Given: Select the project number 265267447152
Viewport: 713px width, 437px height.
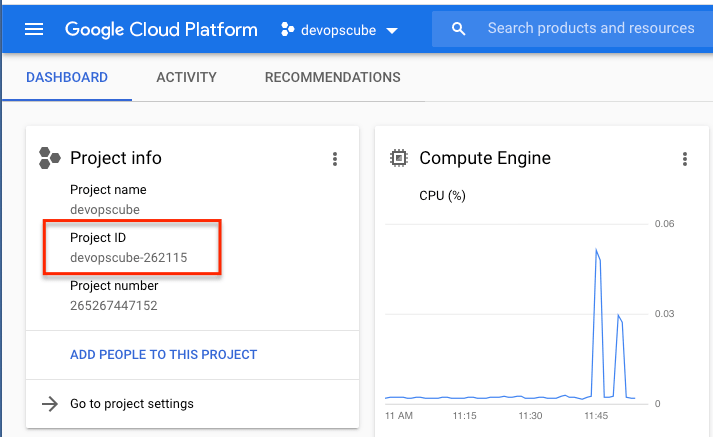Looking at the screenshot, I should tap(114, 306).
